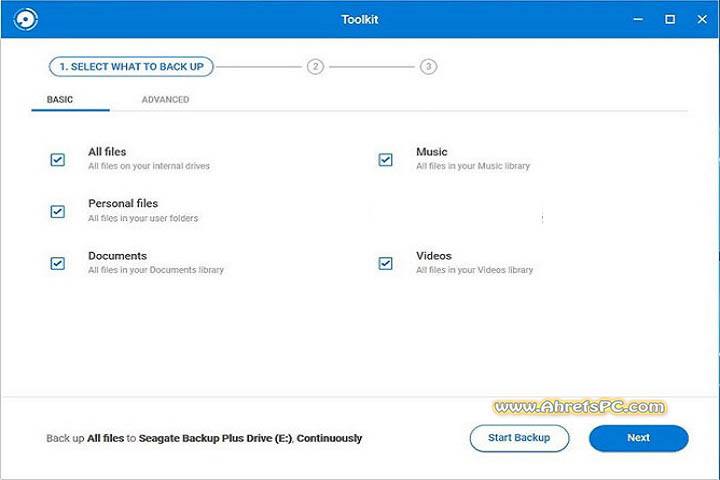The image size is (720, 480).
Task: Click the 'Seagate Backup Plus Drive (E:)' summary text
Action: click(x=215, y=438)
